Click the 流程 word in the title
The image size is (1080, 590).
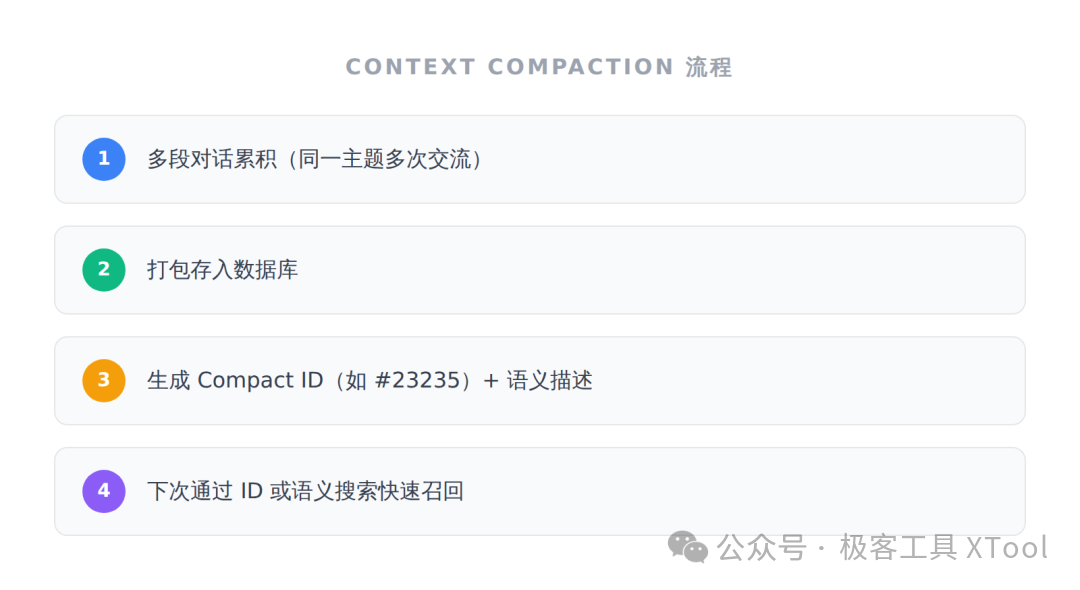click(709, 67)
